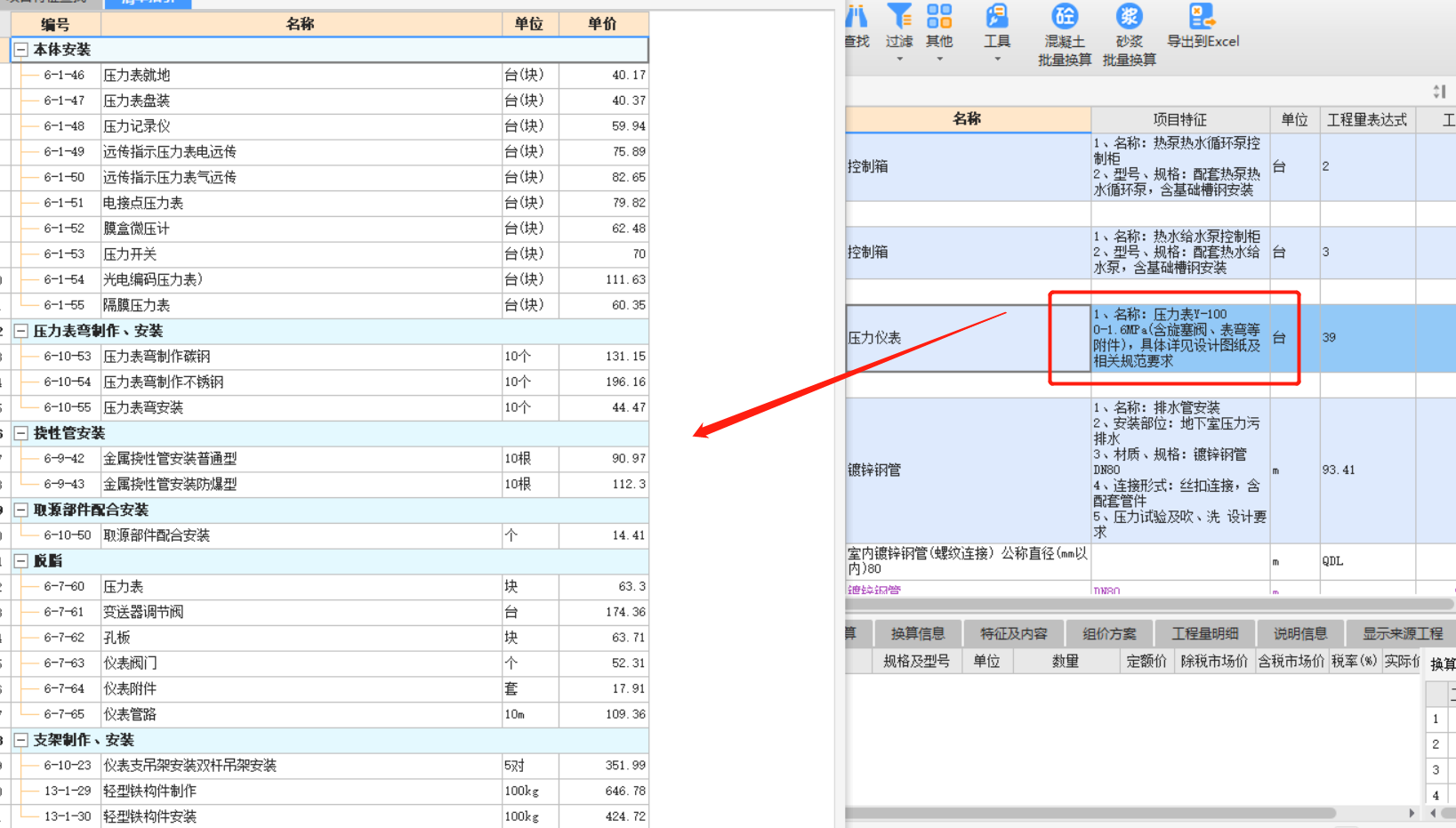
Task: Open the 工具 tools icon
Action: click(x=997, y=16)
